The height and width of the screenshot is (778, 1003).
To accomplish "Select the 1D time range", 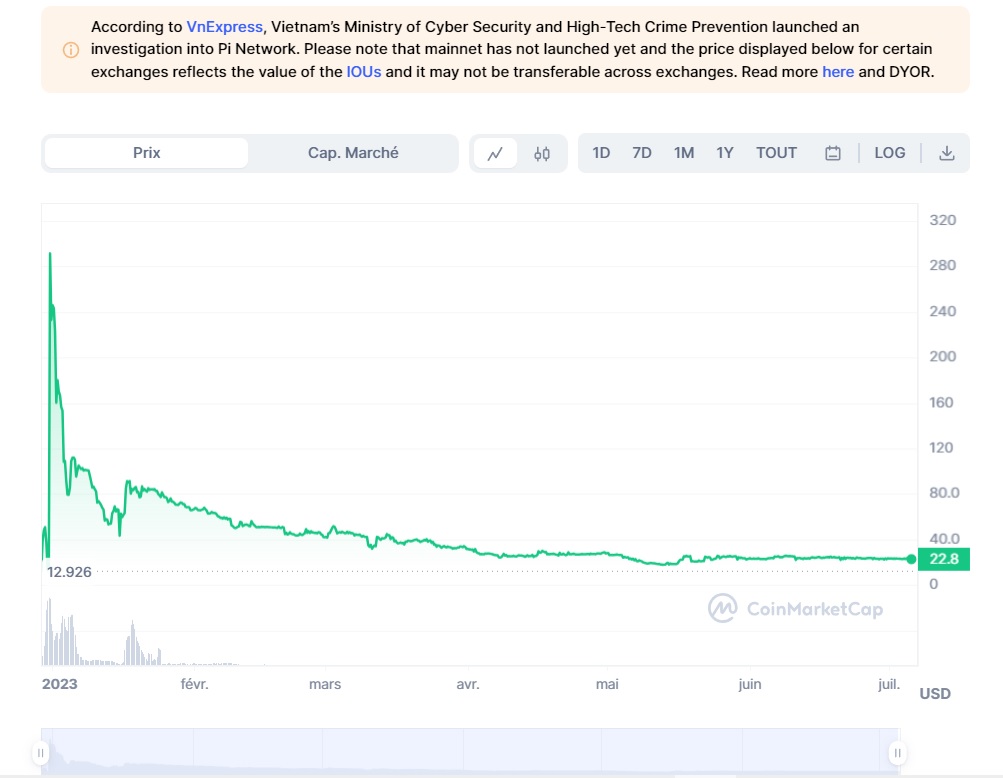I will (601, 153).
